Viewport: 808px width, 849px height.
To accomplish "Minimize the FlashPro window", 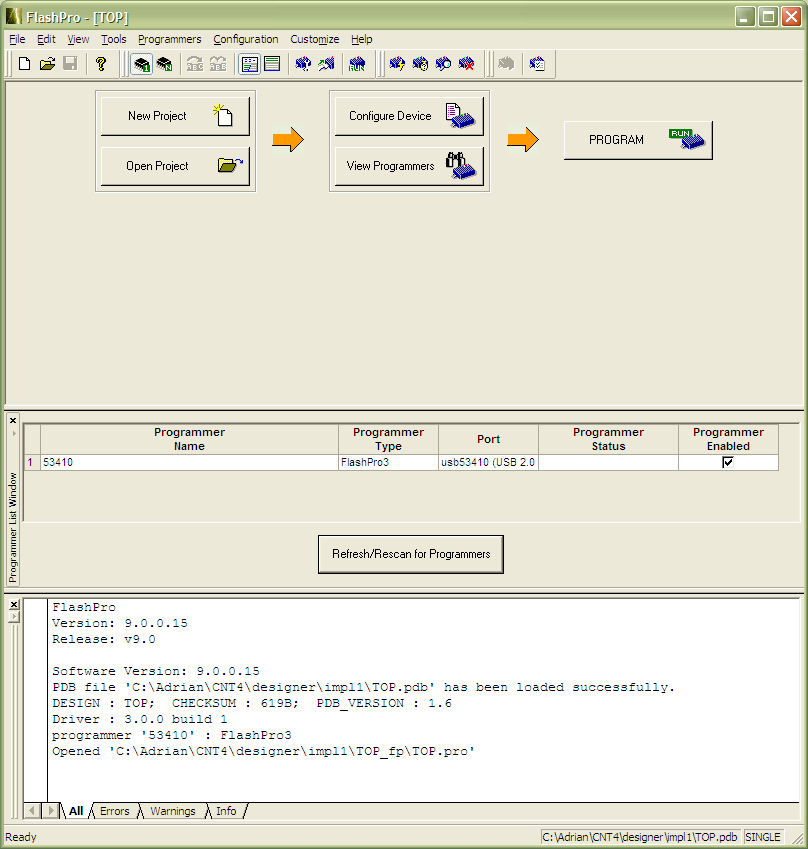I will coord(745,16).
